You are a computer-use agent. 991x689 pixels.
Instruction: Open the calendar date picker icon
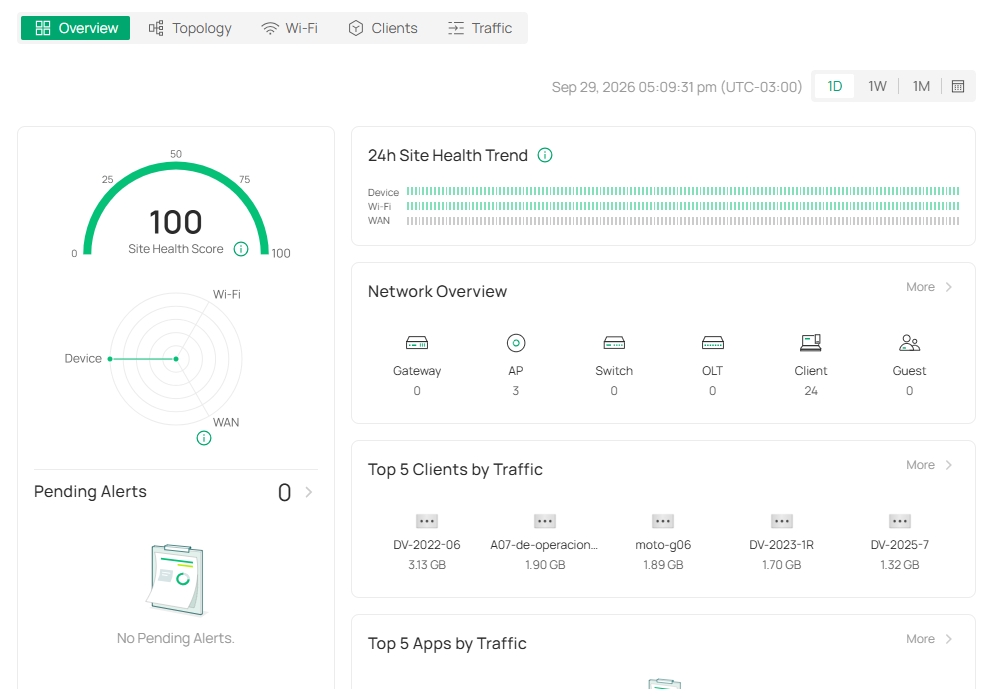coord(958,87)
